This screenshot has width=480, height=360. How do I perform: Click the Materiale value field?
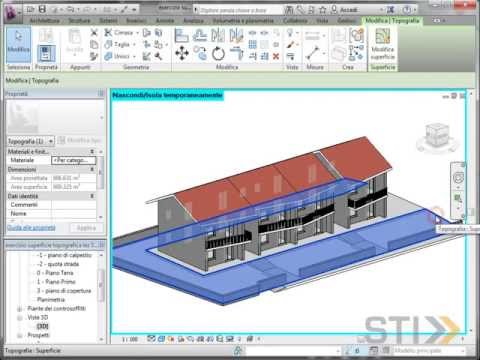[74, 160]
